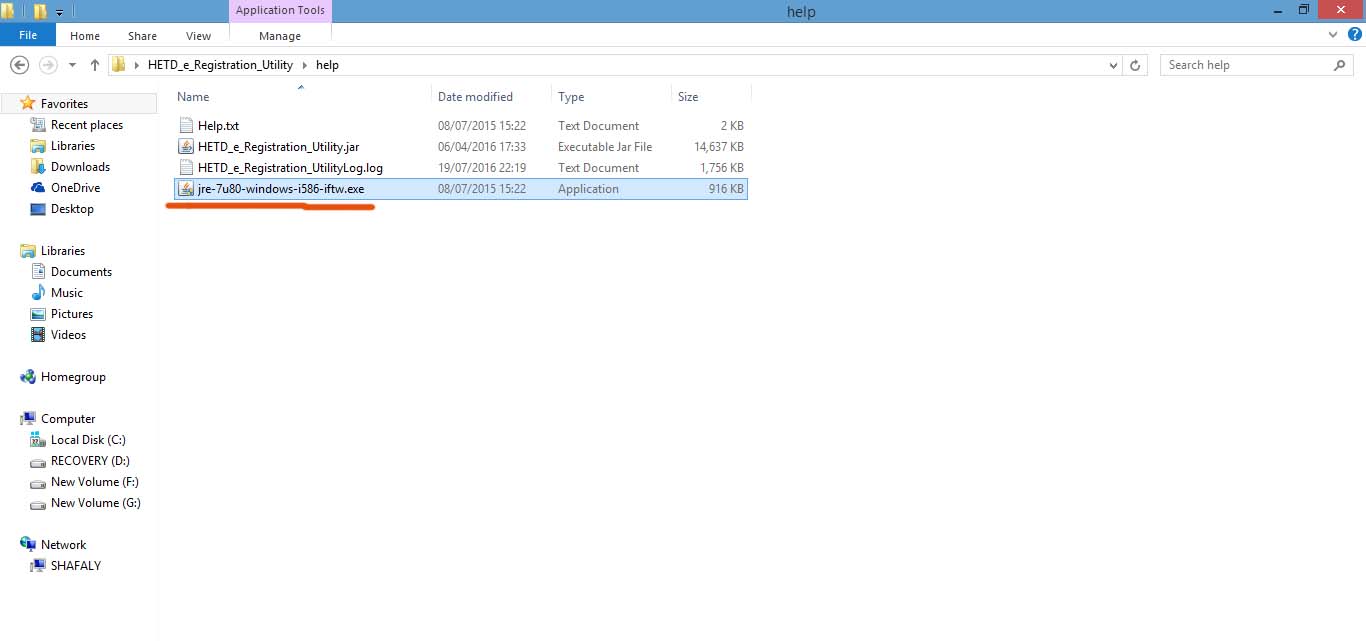Open the Pictures library

click(72, 314)
